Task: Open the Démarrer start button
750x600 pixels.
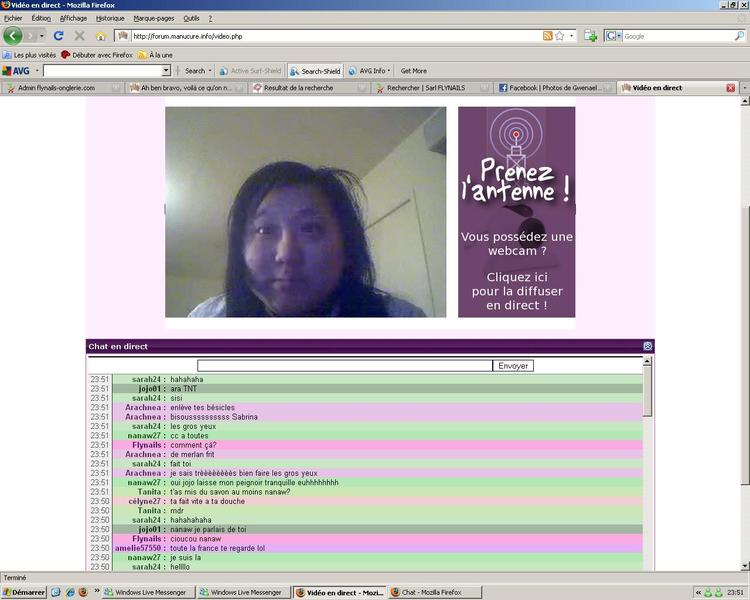Action: click(x=24, y=592)
